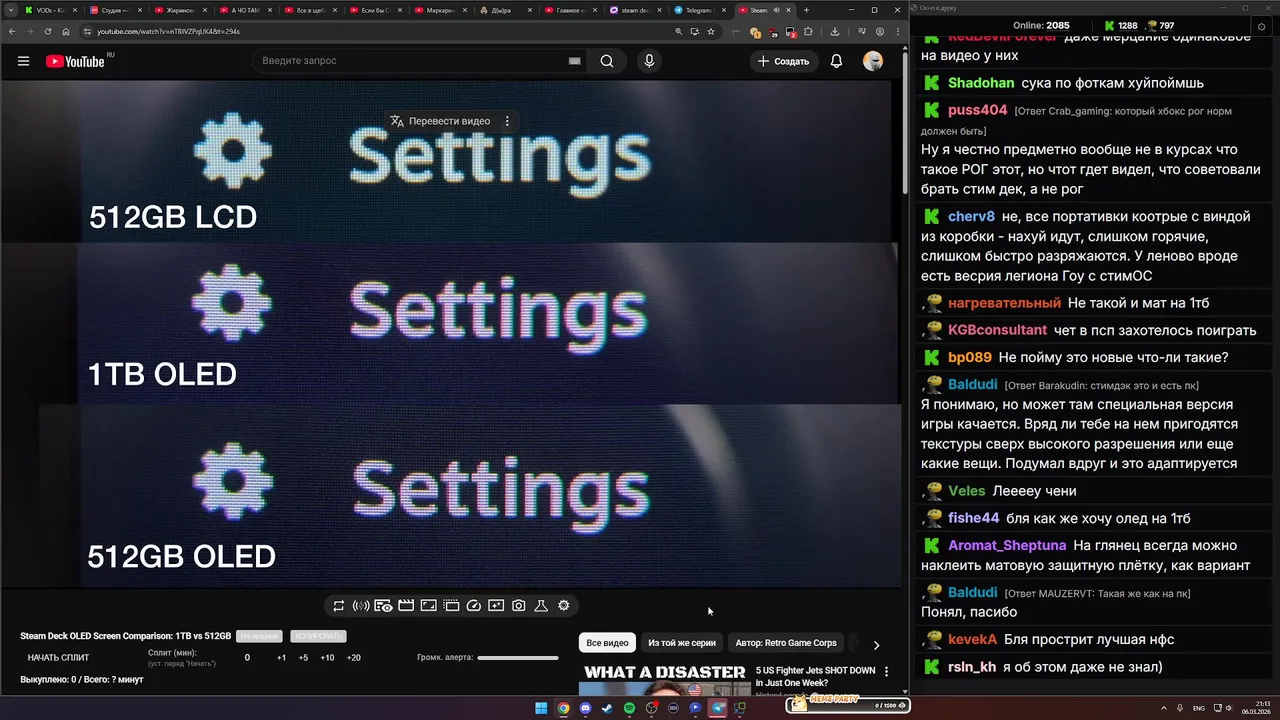Click the flask experiments icon in toolbar
Screen dimensions: 1280x720
pos(541,606)
